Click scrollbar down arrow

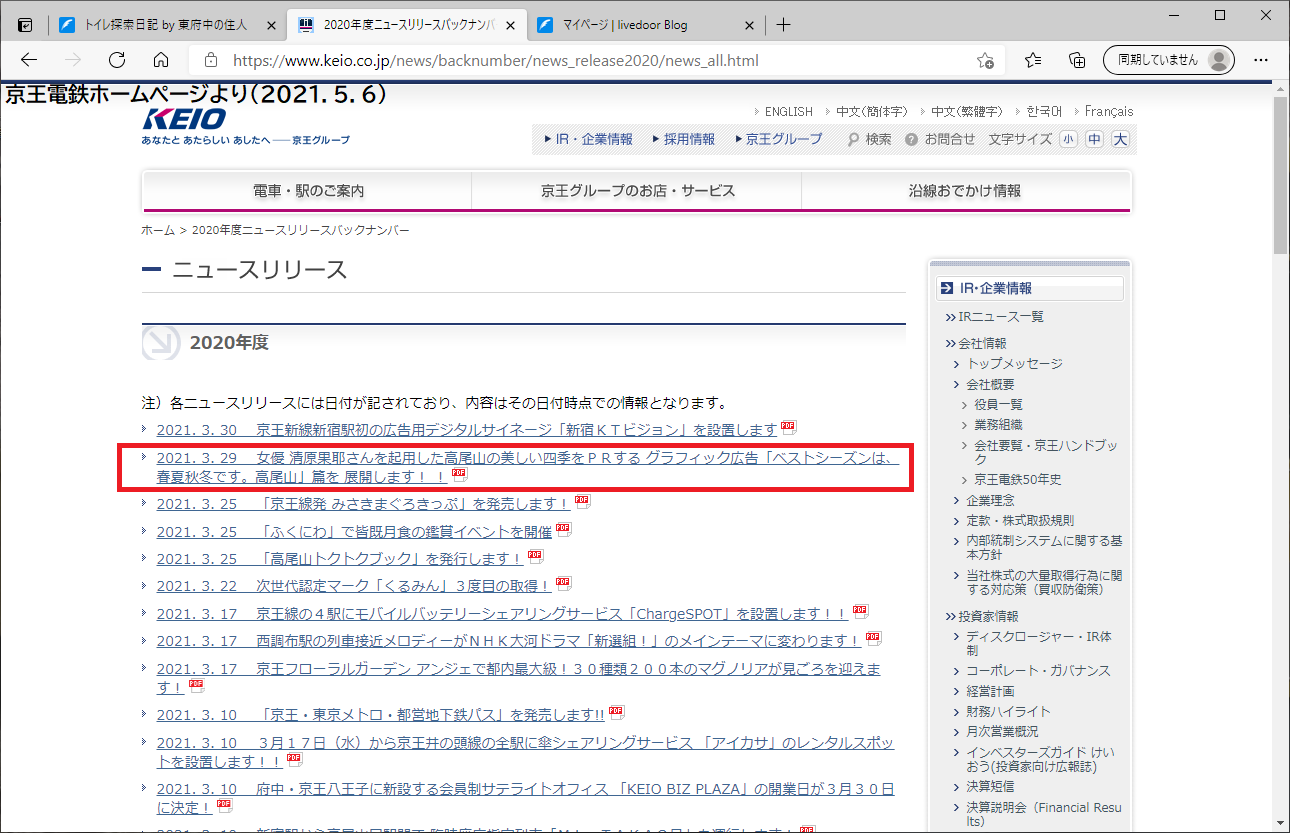[1280, 823]
